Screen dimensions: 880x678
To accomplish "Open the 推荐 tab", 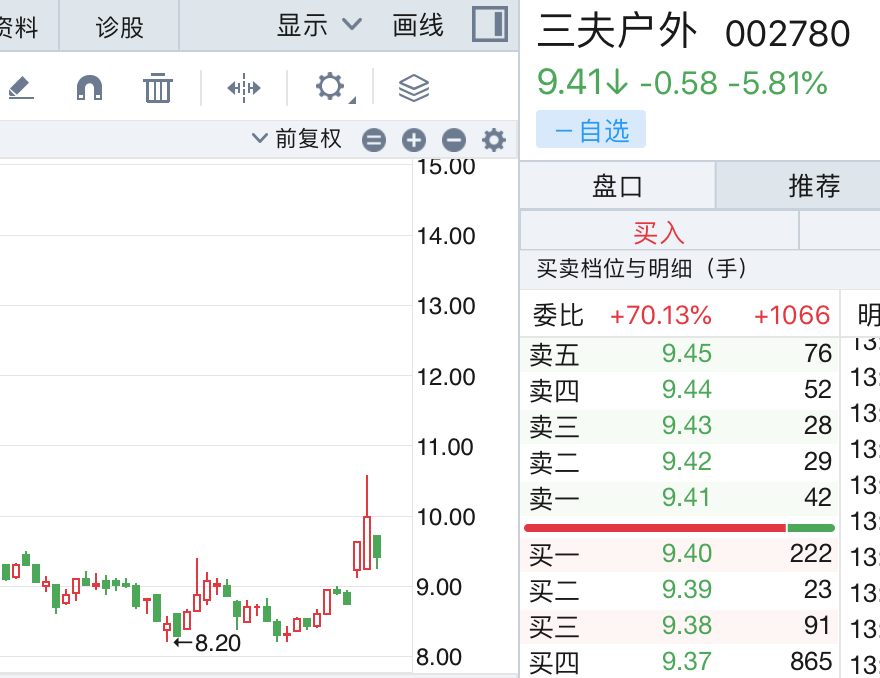I will coord(814,186).
